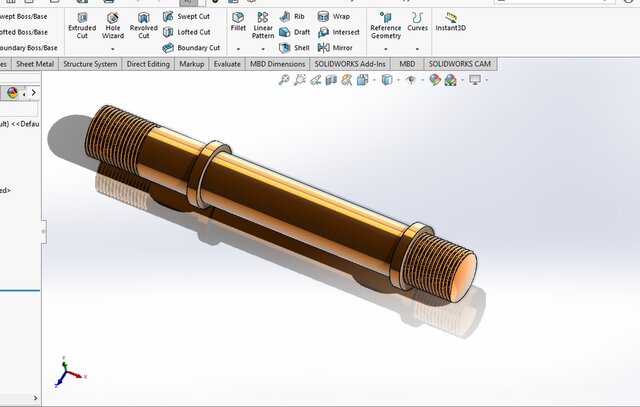The height and width of the screenshot is (407, 640).
Task: Toggle Section View icon
Action: click(x=331, y=80)
